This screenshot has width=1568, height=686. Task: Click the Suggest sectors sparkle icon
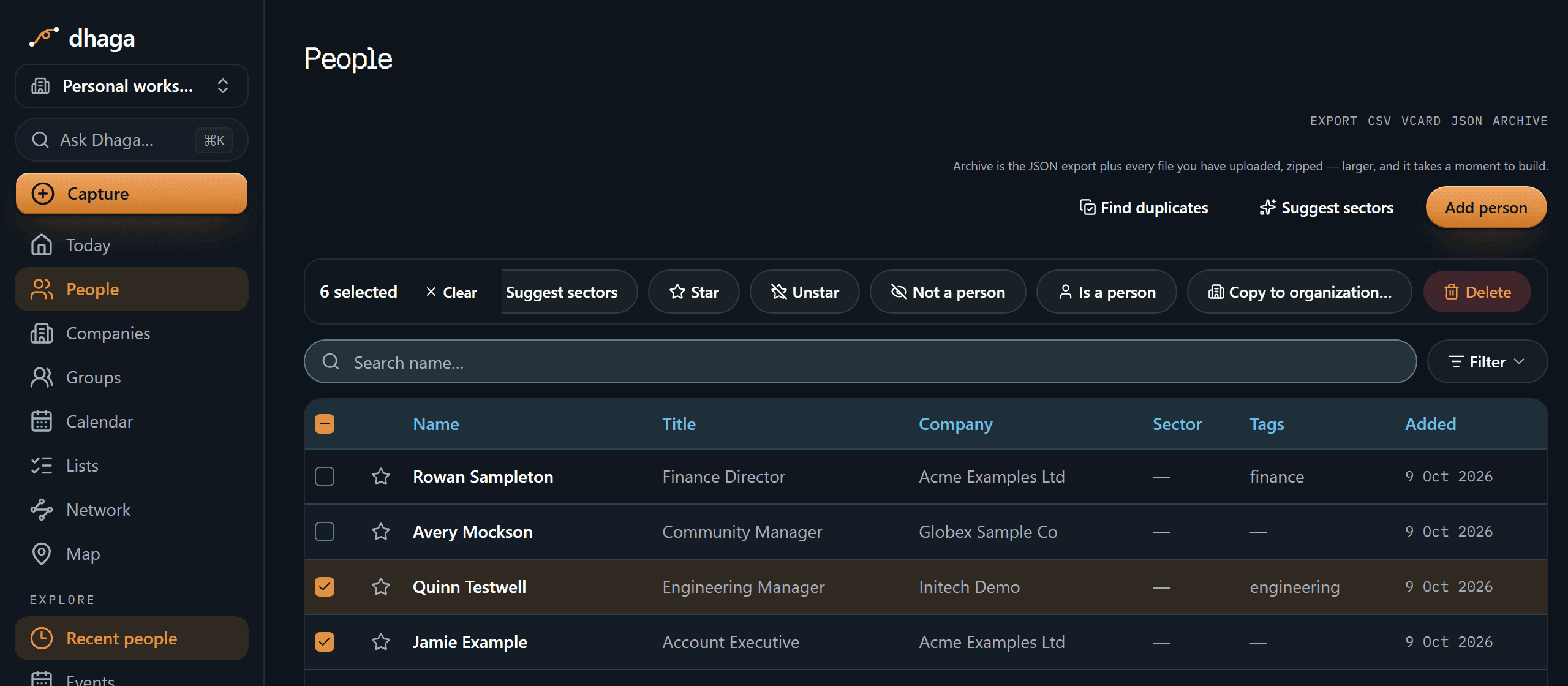click(1267, 208)
